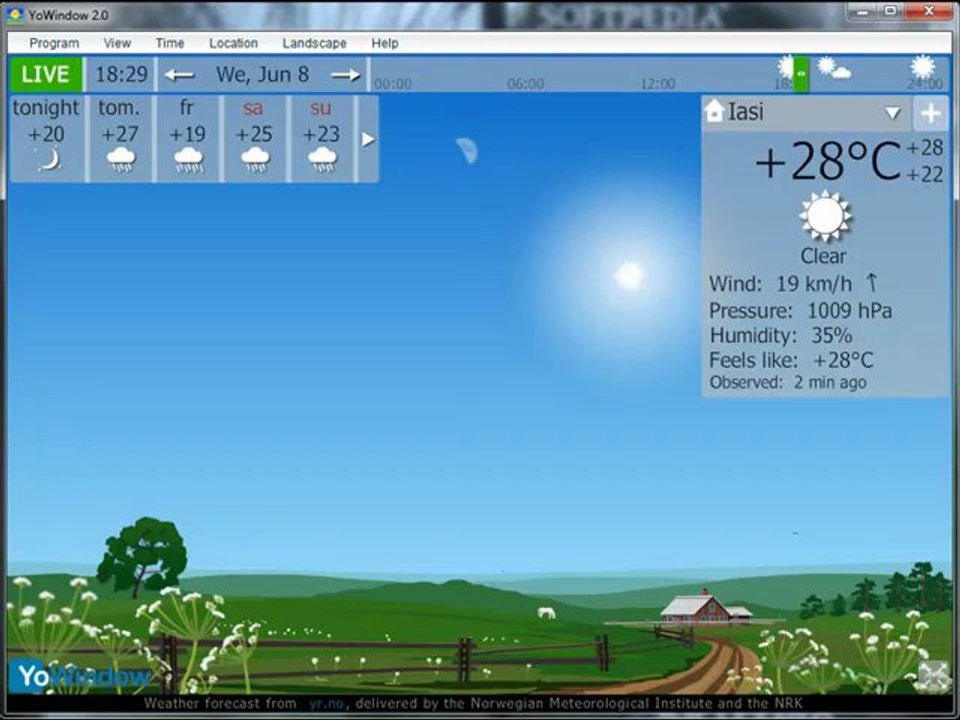Image resolution: width=960 pixels, height=720 pixels.
Task: Click Observed: 2 min ago text
Action: pos(787,383)
